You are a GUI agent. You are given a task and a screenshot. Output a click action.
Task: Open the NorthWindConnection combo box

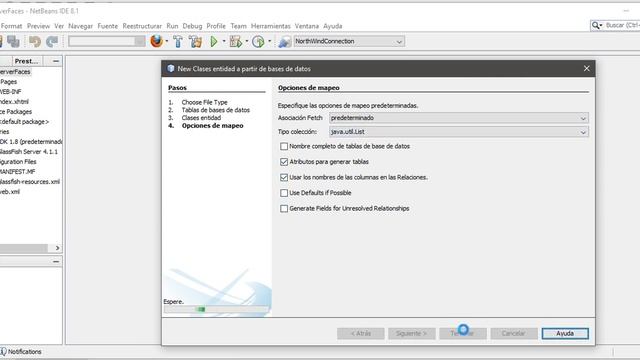349,41
